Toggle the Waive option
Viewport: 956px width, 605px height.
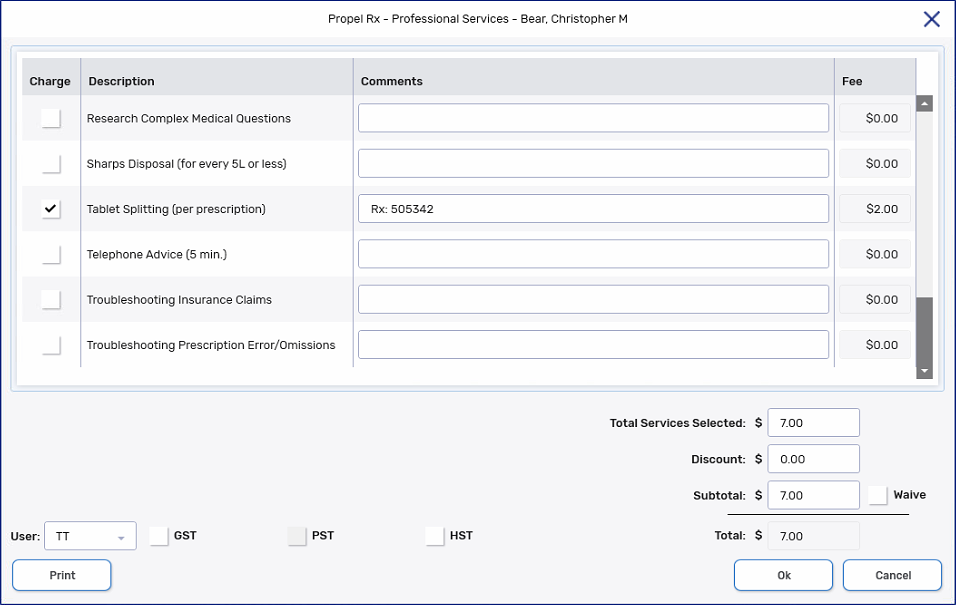pos(877,494)
